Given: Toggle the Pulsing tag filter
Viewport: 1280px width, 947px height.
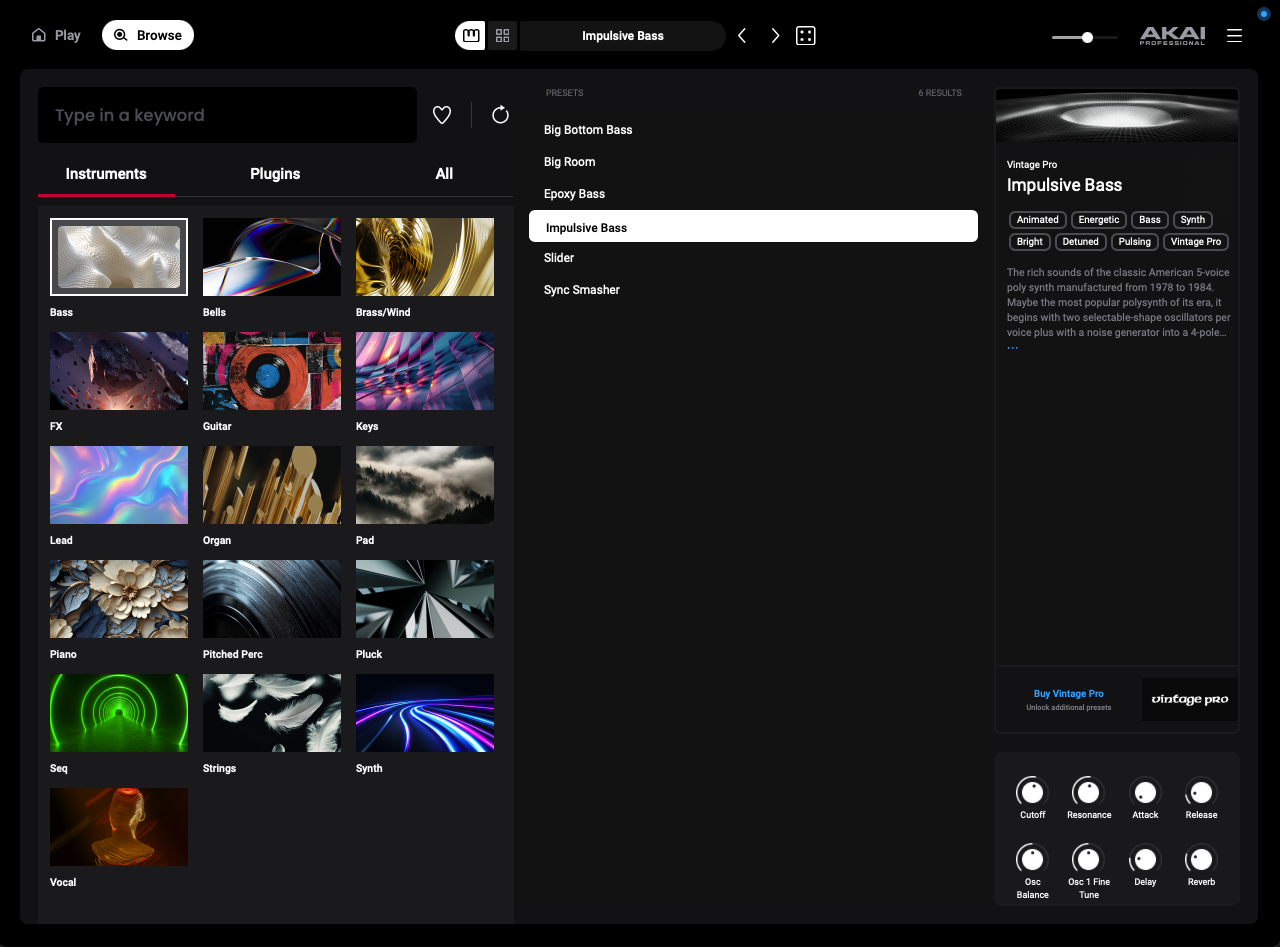Looking at the screenshot, I should point(1134,242).
